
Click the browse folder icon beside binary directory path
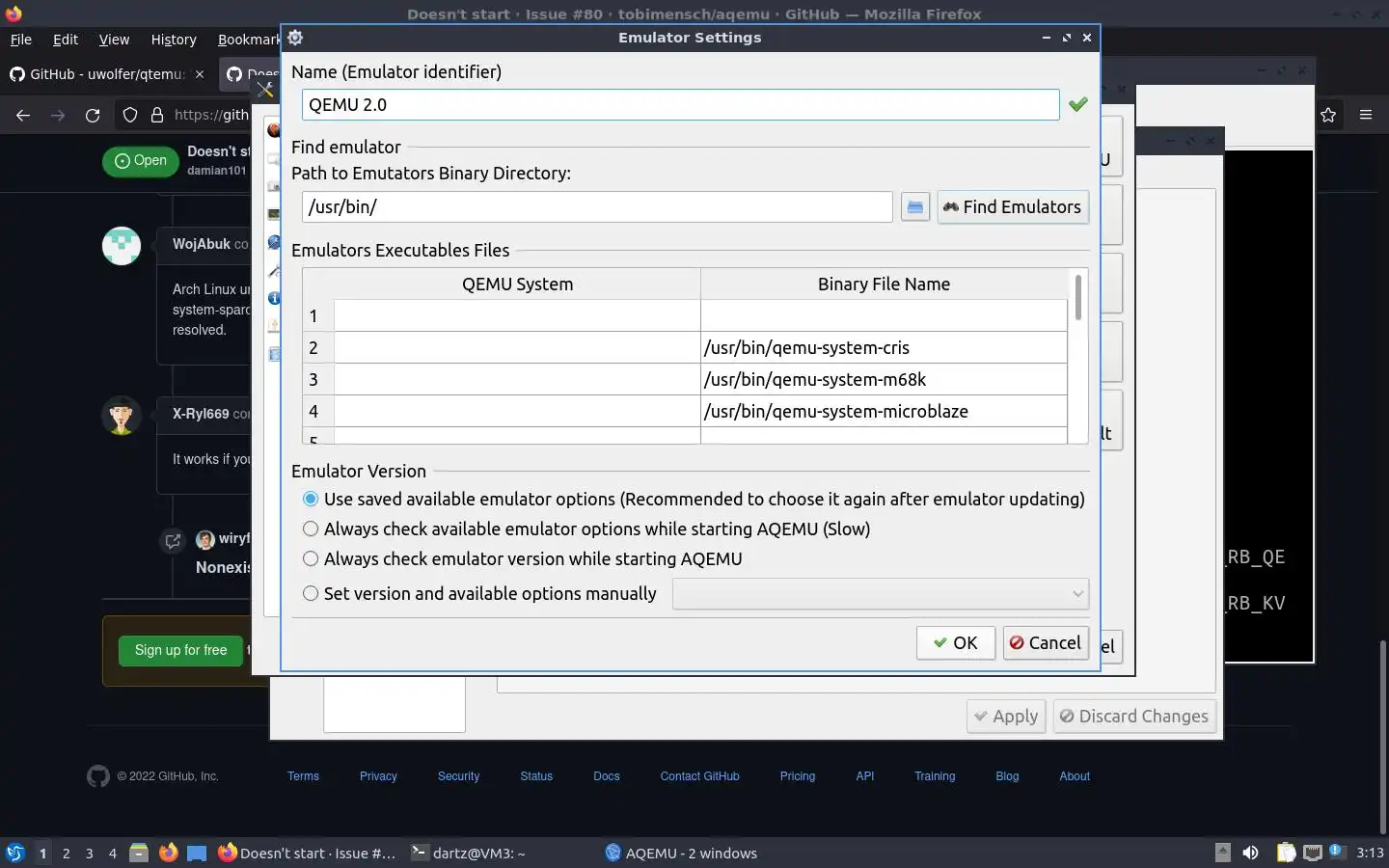914,207
